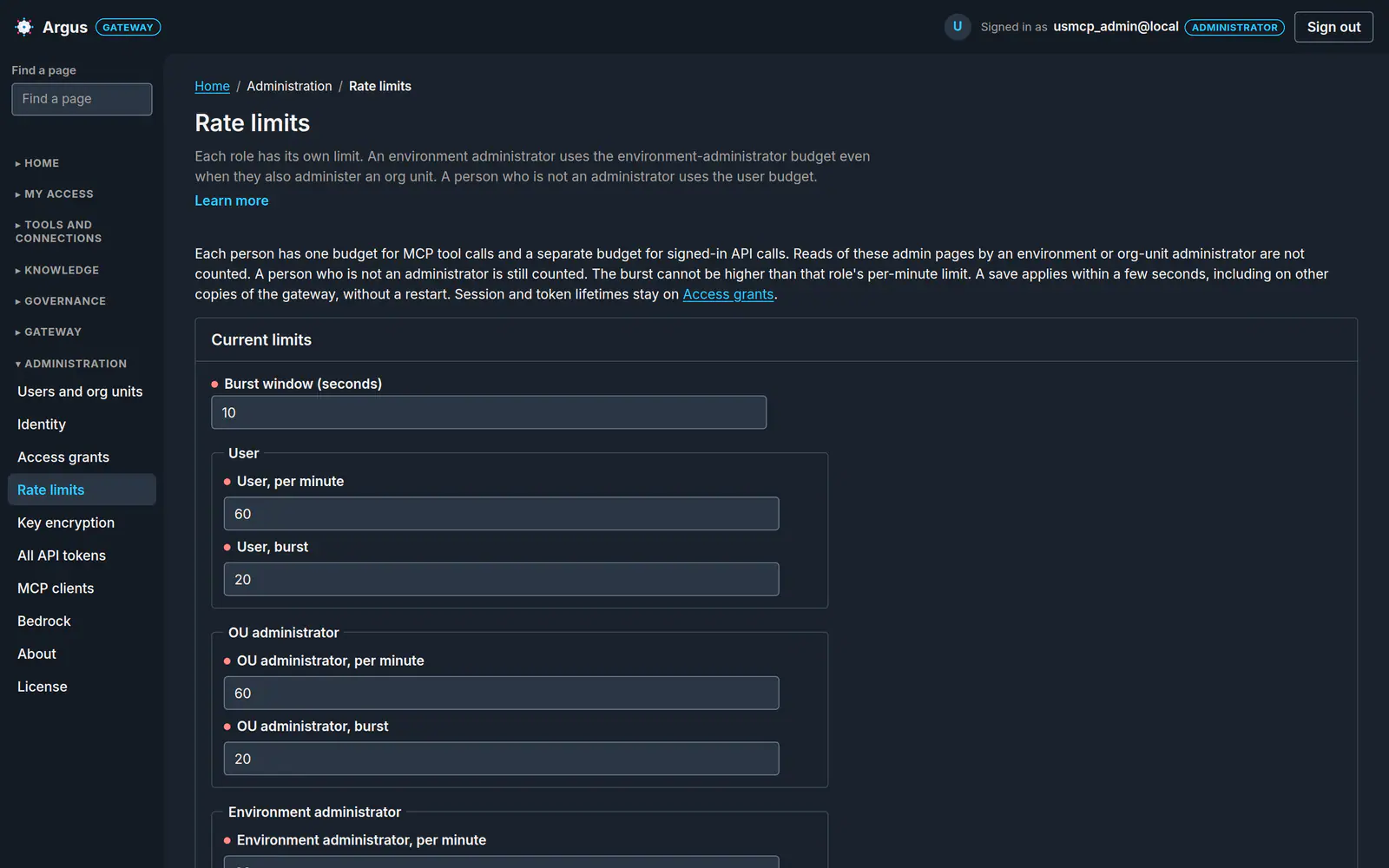Open the About page
Image resolution: width=1389 pixels, height=868 pixels.
(82, 654)
